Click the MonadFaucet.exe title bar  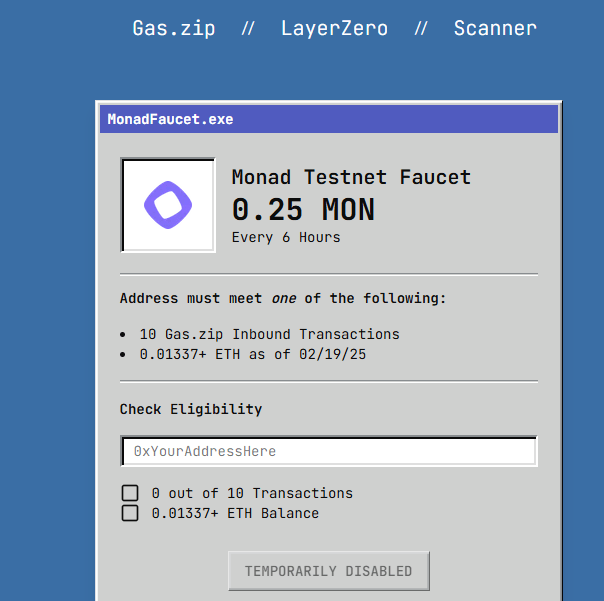tap(328, 119)
